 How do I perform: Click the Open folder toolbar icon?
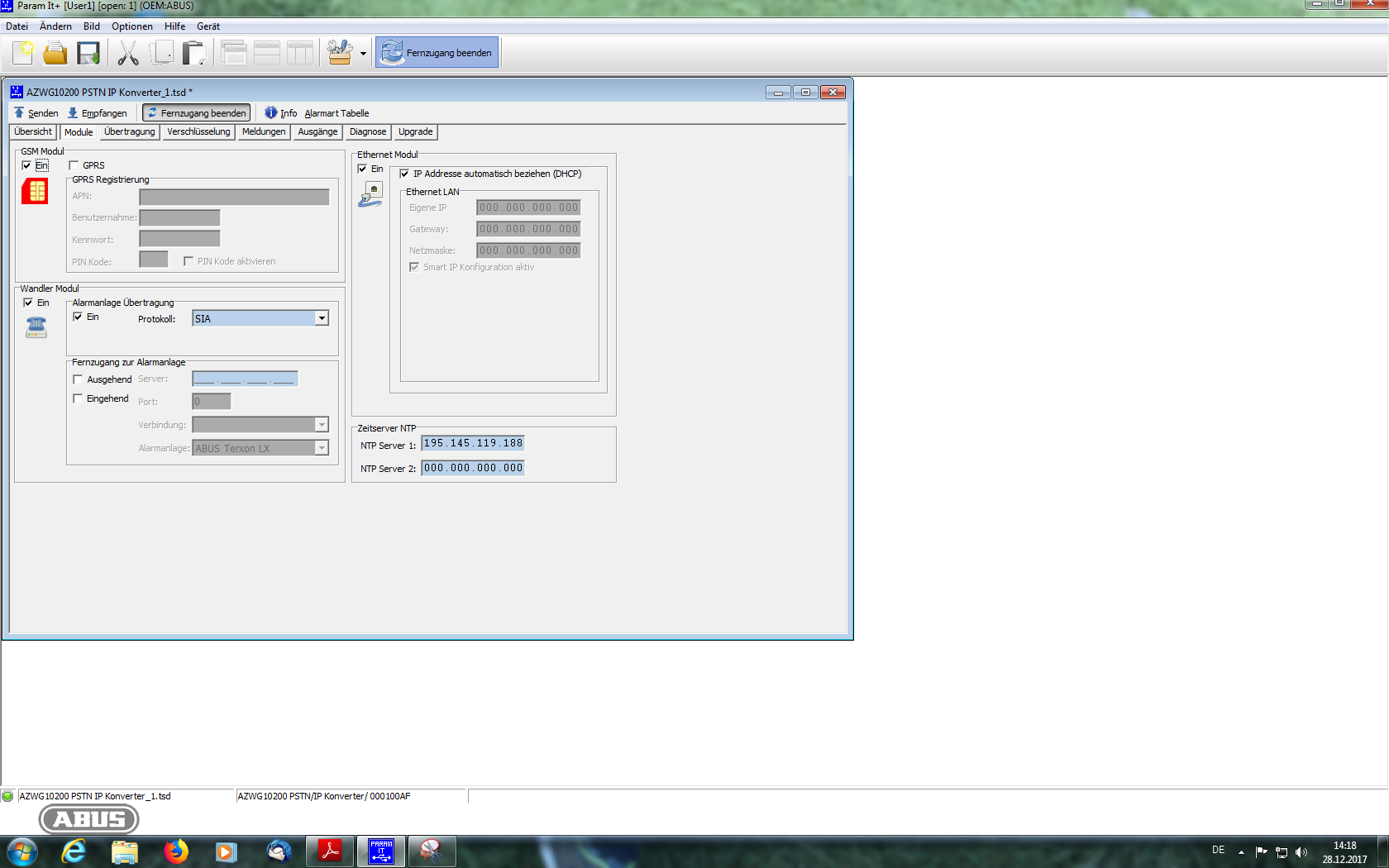(55, 53)
